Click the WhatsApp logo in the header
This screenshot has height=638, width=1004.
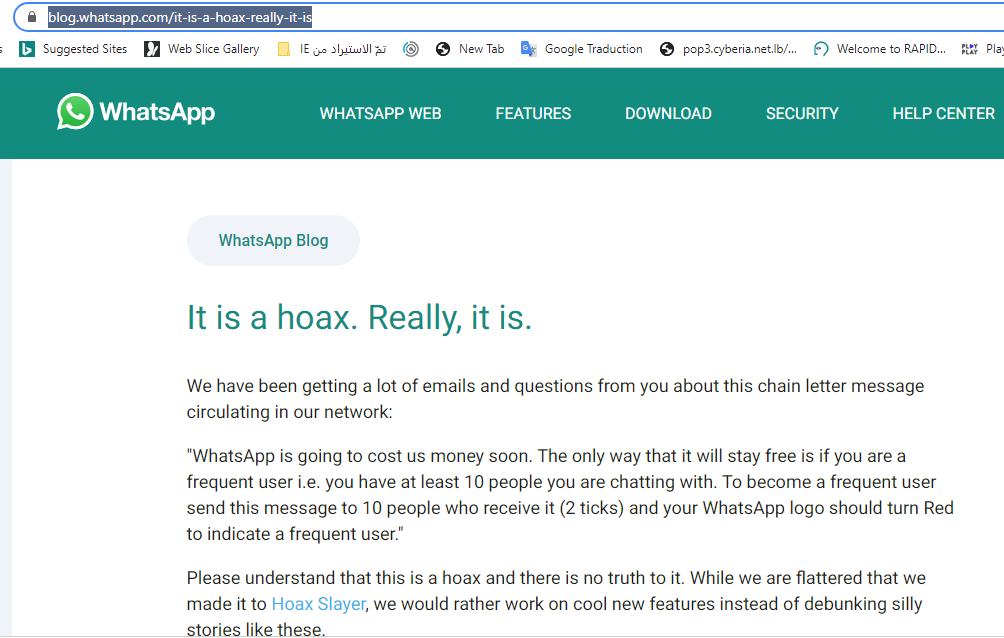tap(136, 112)
